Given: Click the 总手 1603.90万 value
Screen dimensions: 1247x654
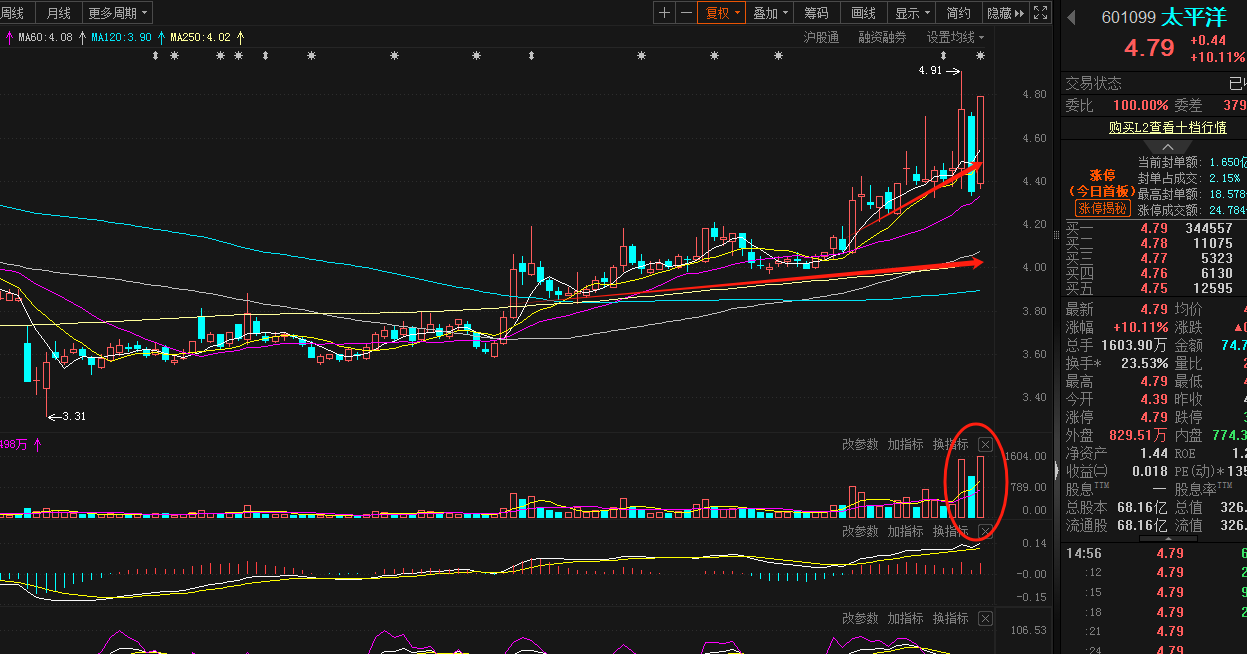Looking at the screenshot, I should coord(1133,345).
